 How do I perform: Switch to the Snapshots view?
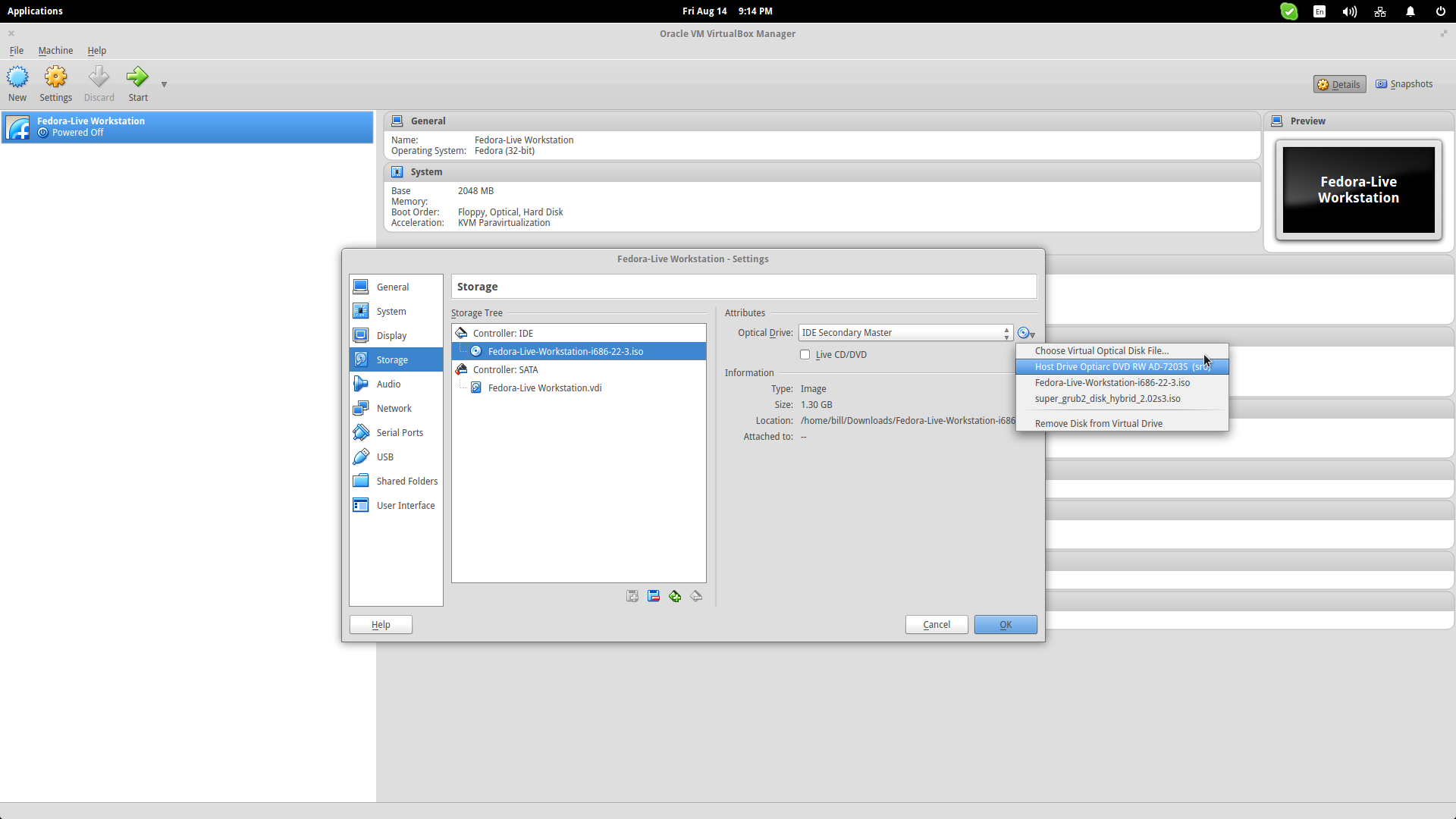(x=1404, y=84)
